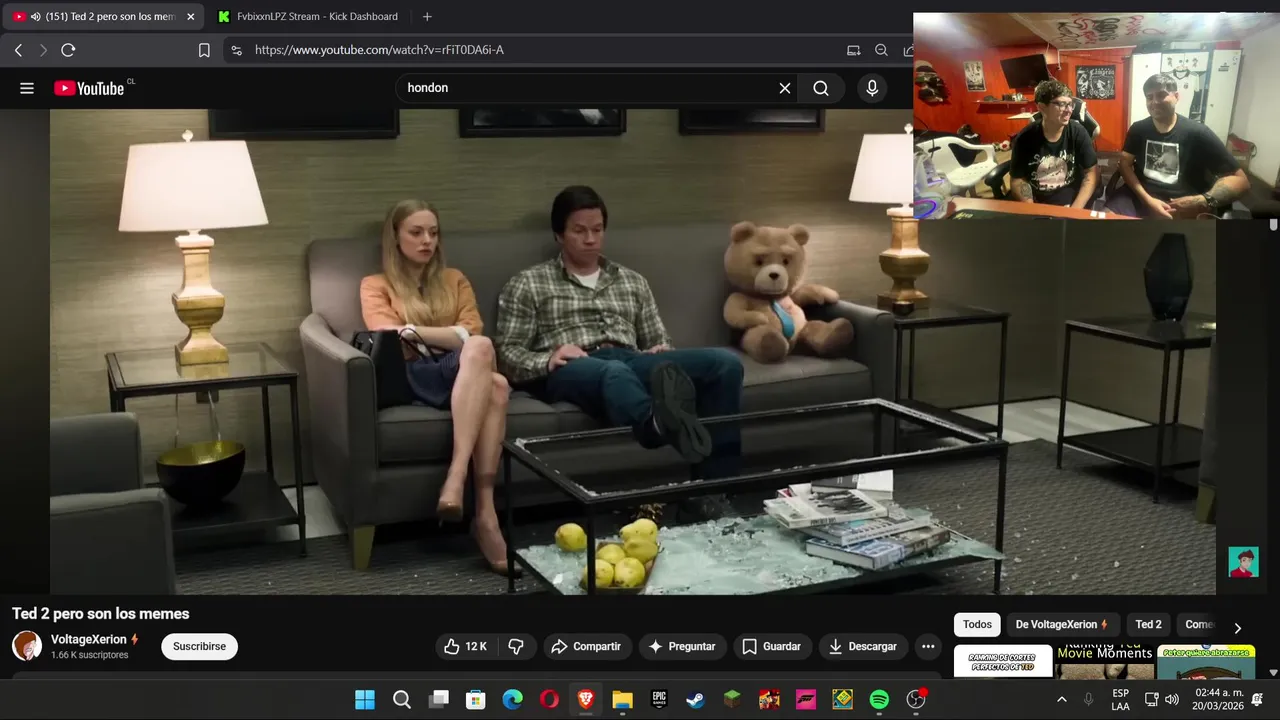1280x720 pixels.
Task: Open the clock showing 02:44 a. m.
Action: (x=1218, y=699)
